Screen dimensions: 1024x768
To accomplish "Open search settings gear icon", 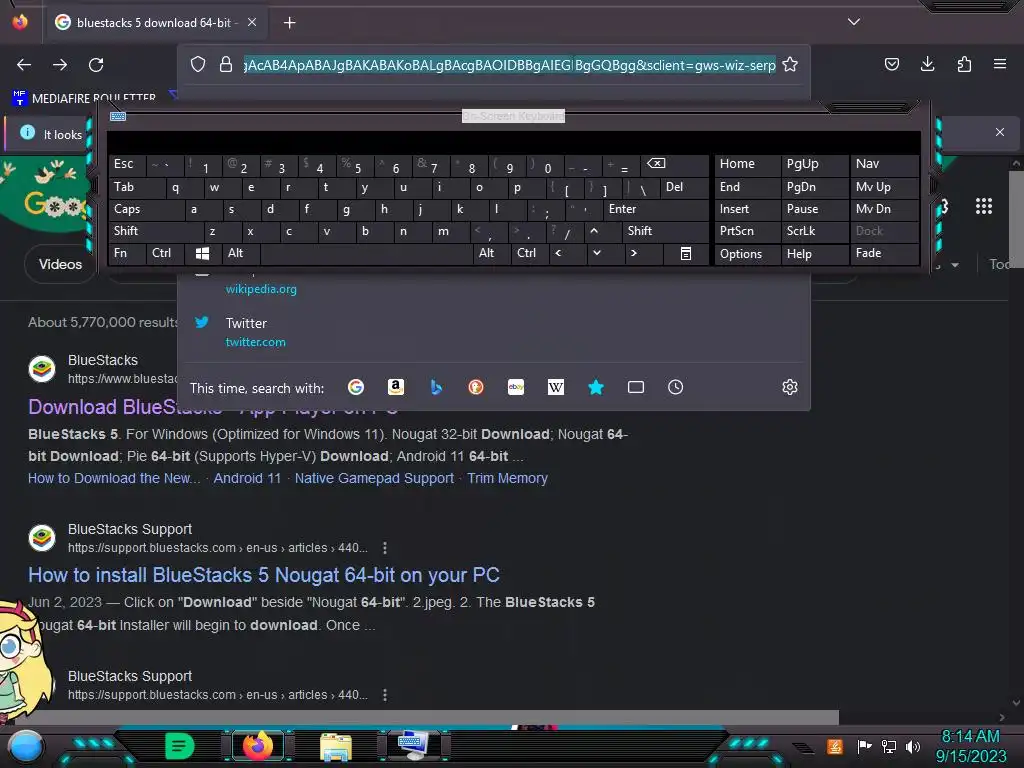I will point(790,387).
